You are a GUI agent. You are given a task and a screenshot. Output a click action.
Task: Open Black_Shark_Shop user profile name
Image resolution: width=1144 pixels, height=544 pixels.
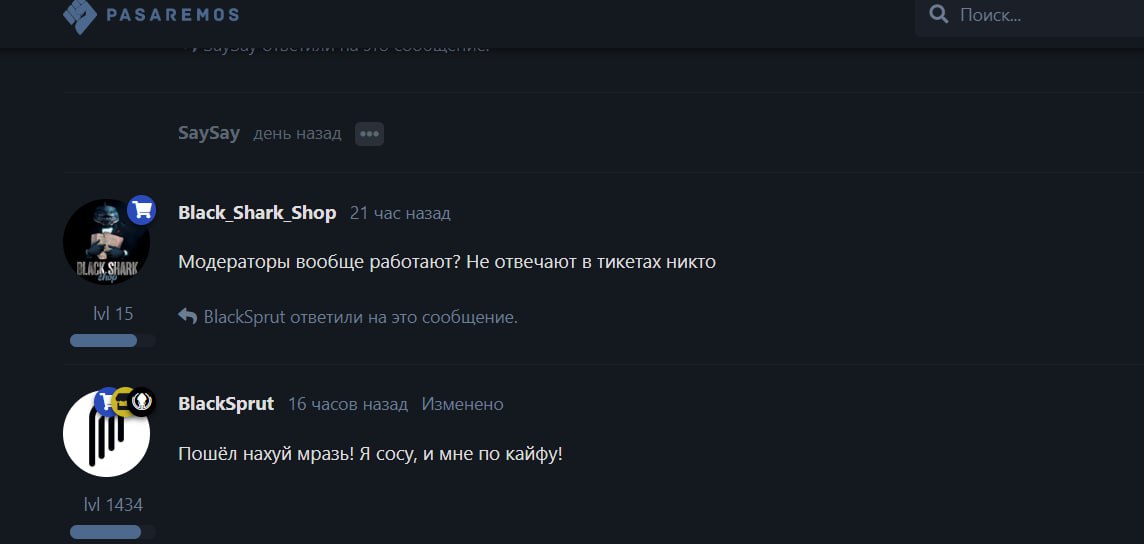257,213
